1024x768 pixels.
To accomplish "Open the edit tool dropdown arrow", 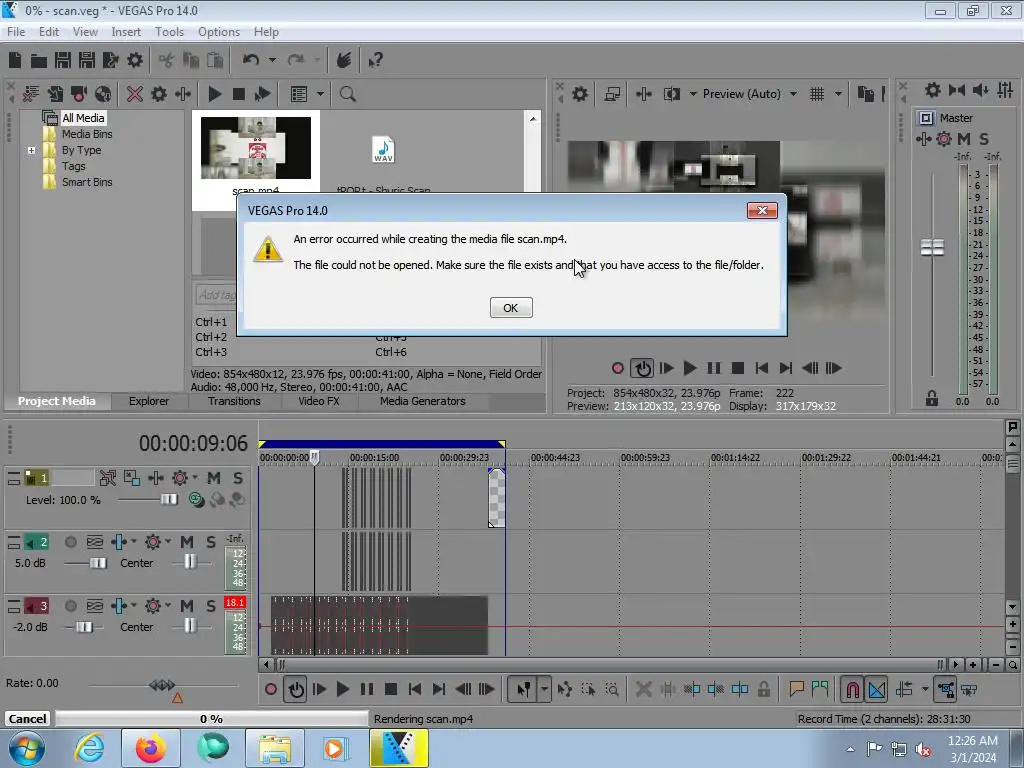I will point(544,689).
